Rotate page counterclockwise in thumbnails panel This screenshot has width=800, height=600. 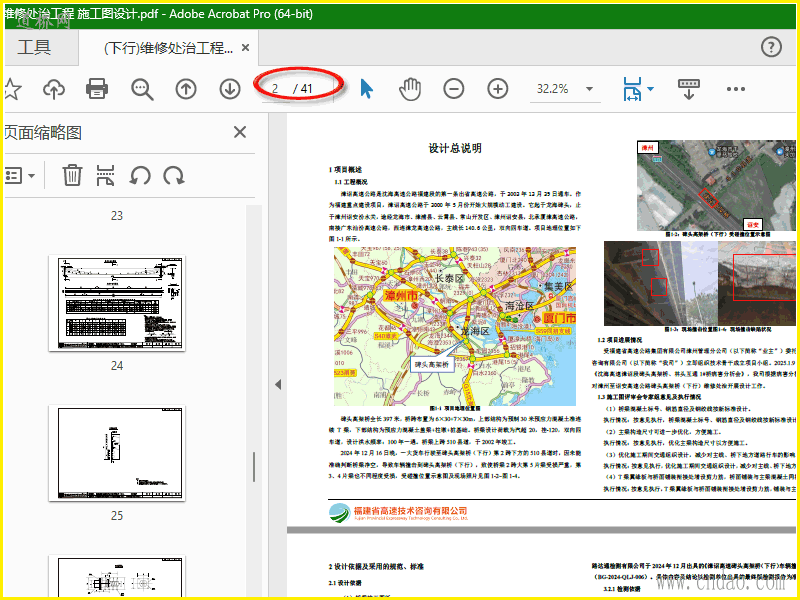point(140,176)
